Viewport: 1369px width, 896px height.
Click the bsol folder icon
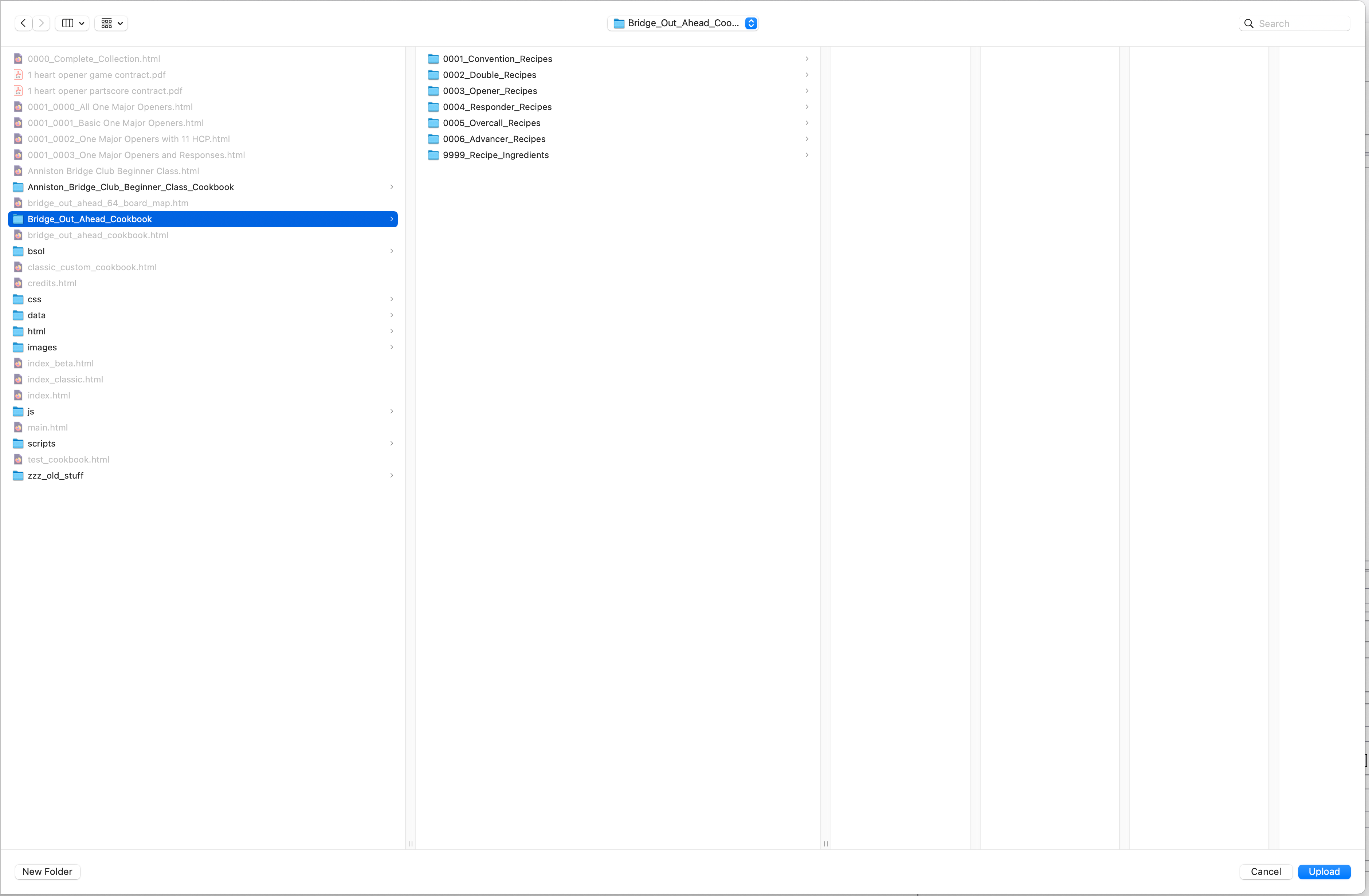coord(19,251)
